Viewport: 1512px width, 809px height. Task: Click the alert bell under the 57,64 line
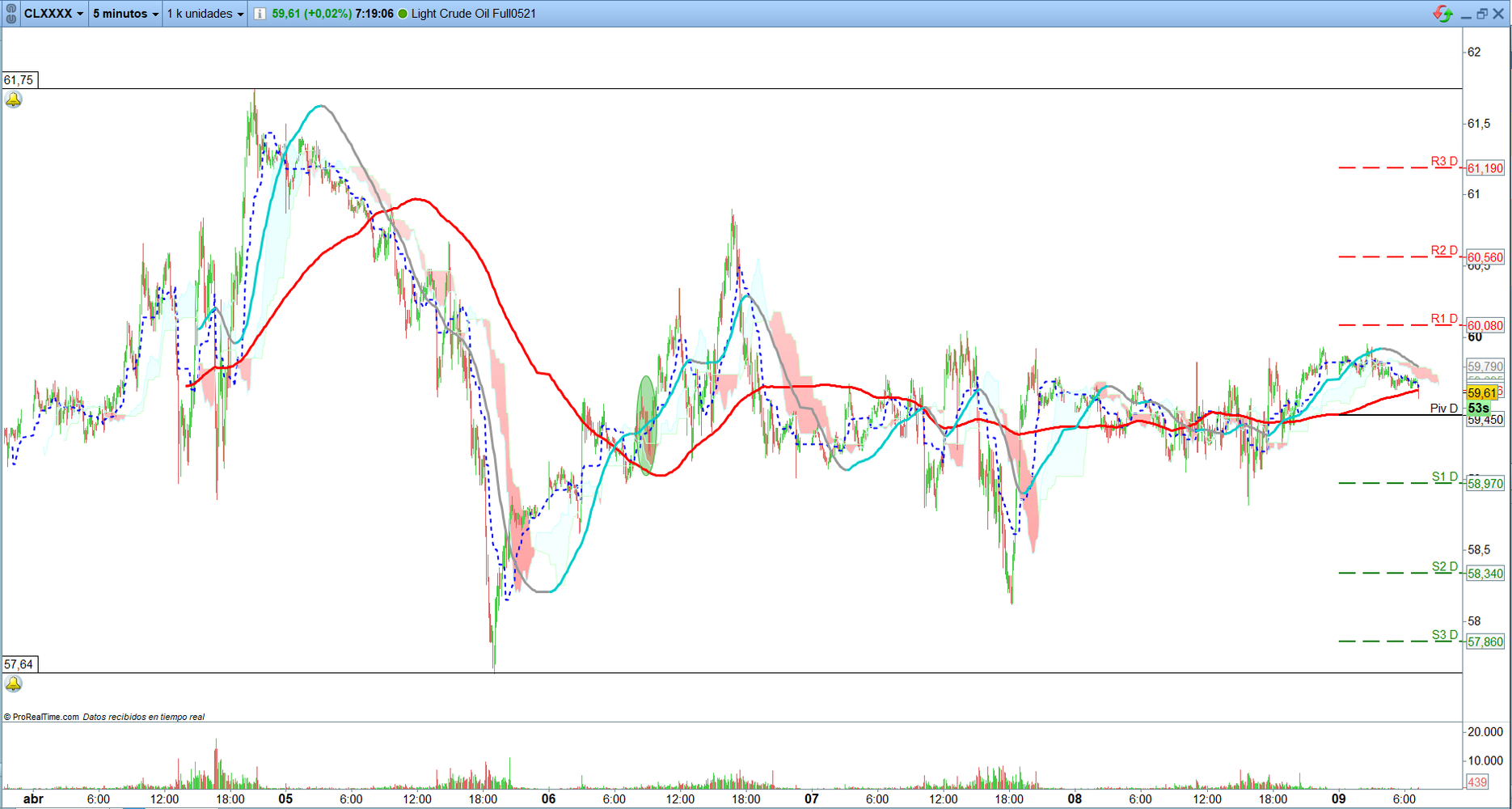pyautogui.click(x=14, y=684)
